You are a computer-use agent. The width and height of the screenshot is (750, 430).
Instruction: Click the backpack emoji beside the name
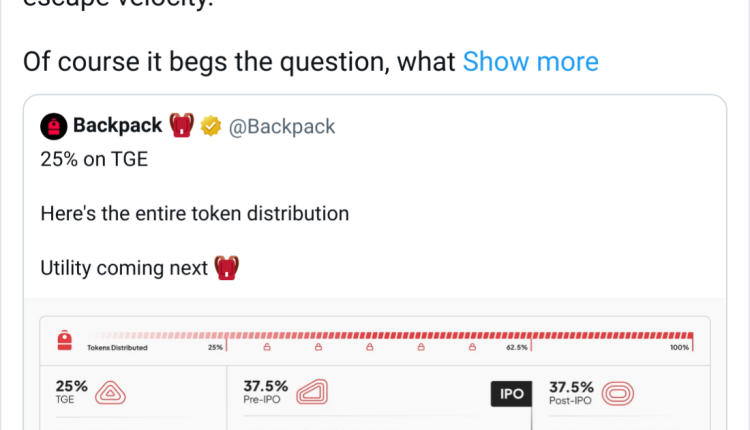point(180,127)
